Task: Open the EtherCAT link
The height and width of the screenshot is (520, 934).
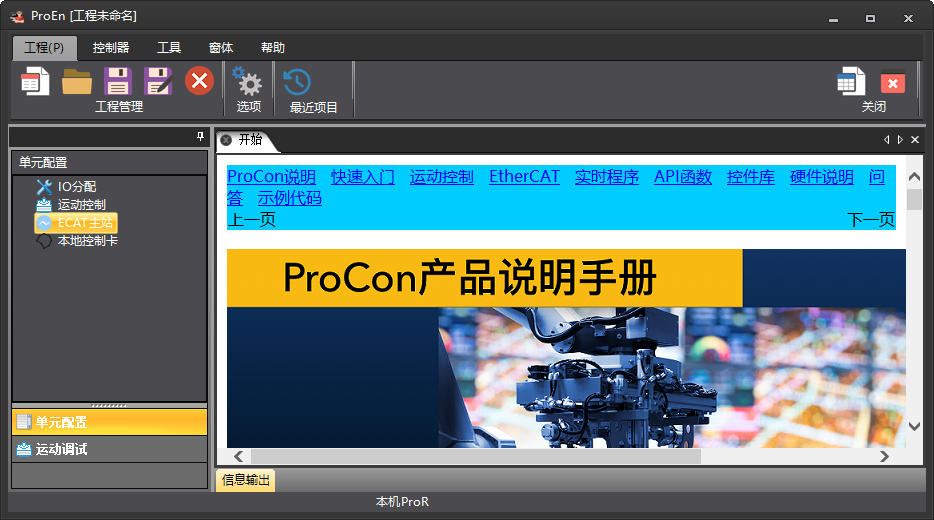Action: [524, 177]
